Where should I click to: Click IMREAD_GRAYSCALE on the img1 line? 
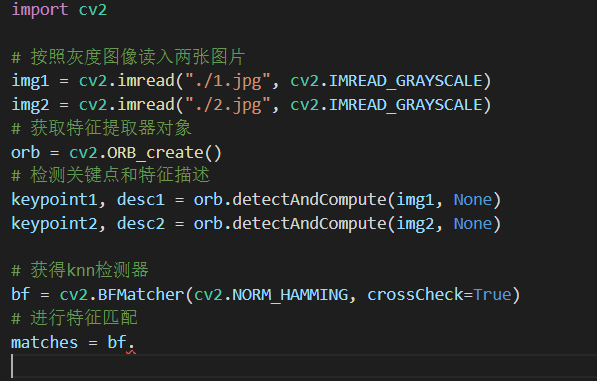tap(406, 81)
